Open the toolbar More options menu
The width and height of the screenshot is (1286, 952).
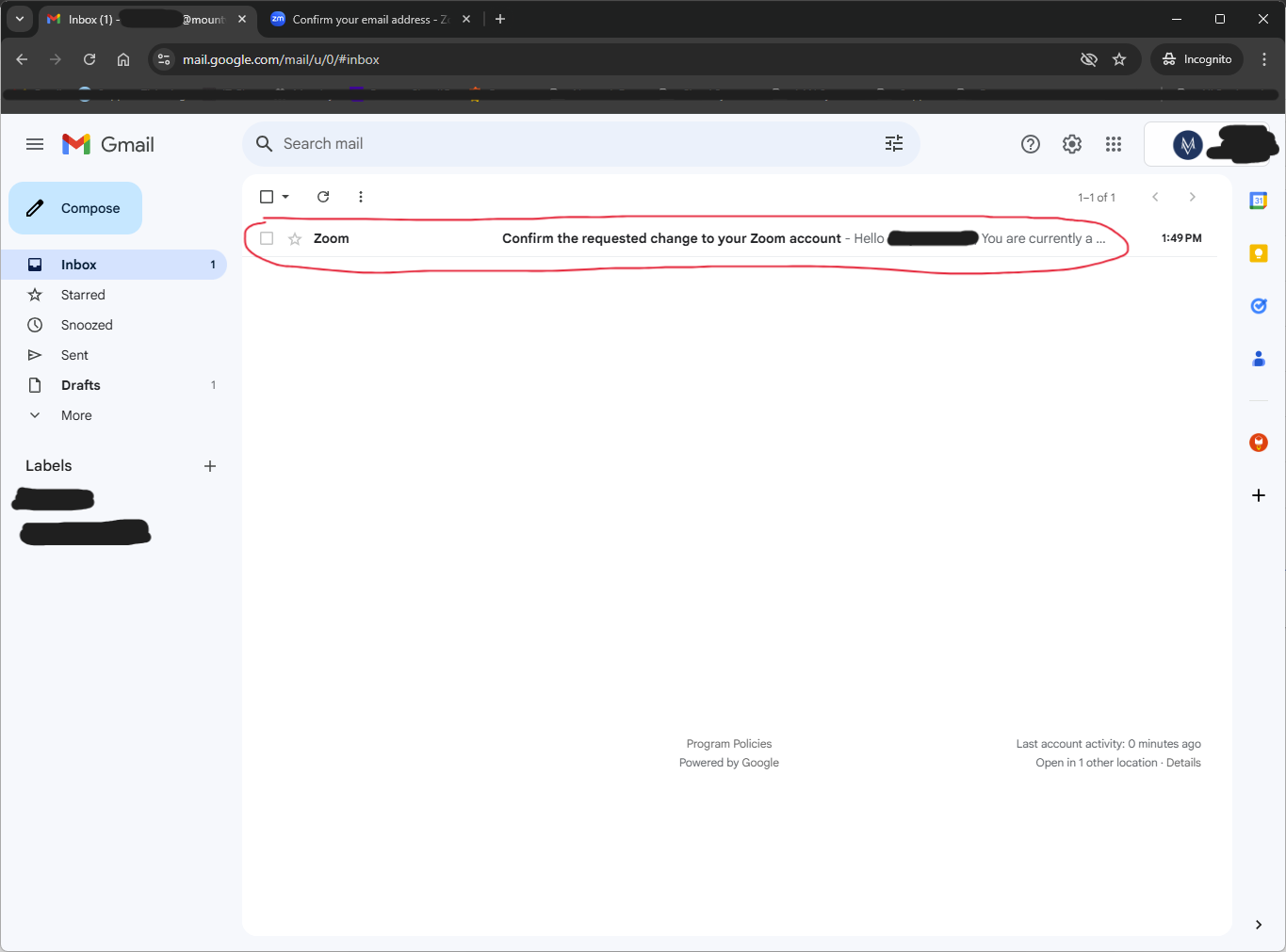coord(361,197)
